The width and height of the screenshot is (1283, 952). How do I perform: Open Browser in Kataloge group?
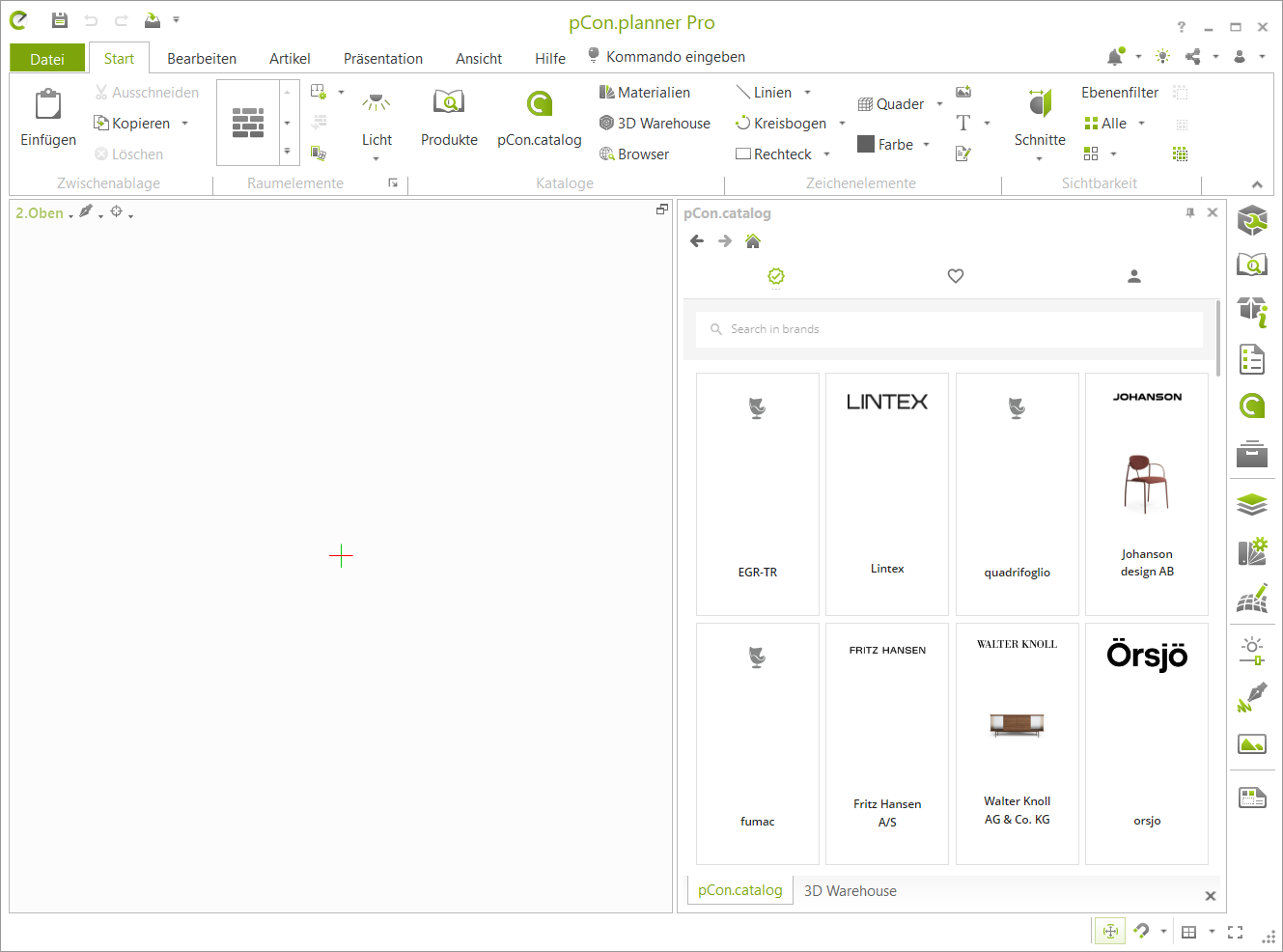(634, 154)
